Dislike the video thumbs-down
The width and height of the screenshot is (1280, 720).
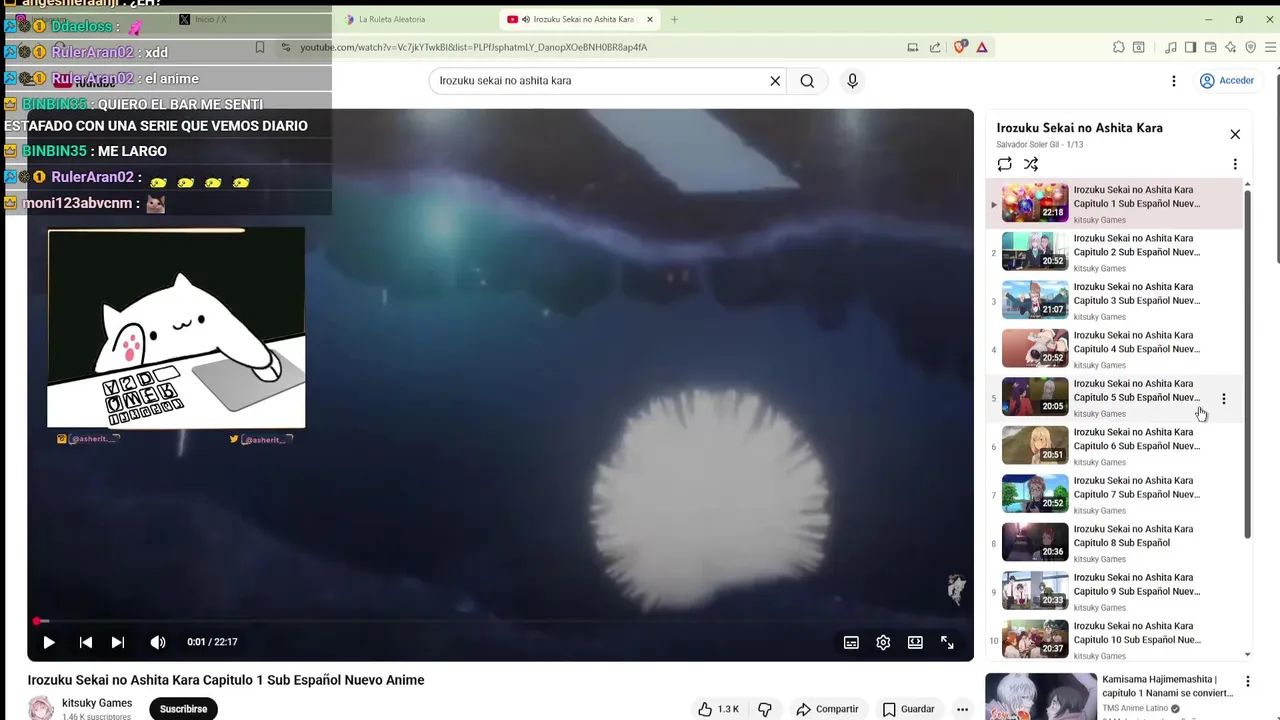click(x=765, y=709)
